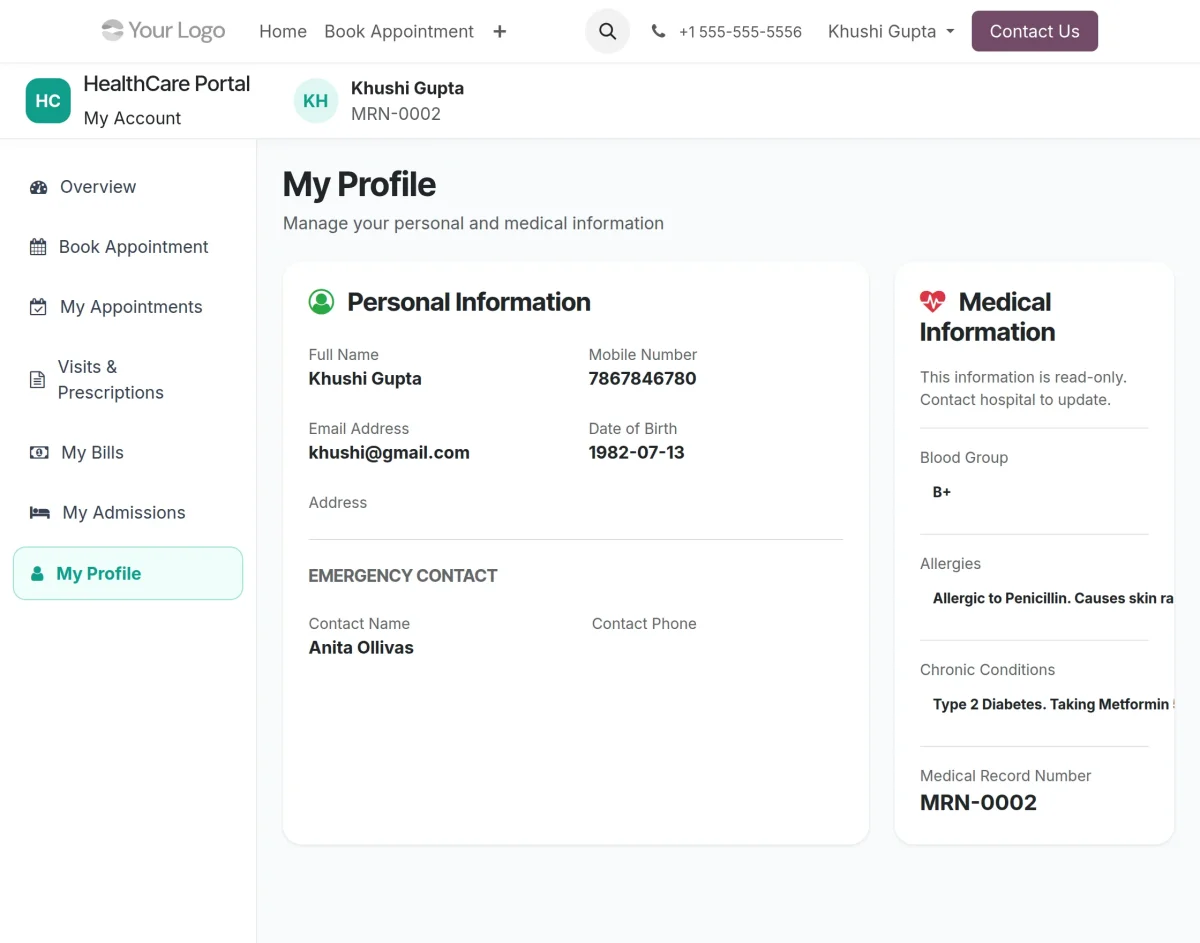Click the Type 2 Diabetes chronic condition text
This screenshot has width=1200, height=943.
1053,704
